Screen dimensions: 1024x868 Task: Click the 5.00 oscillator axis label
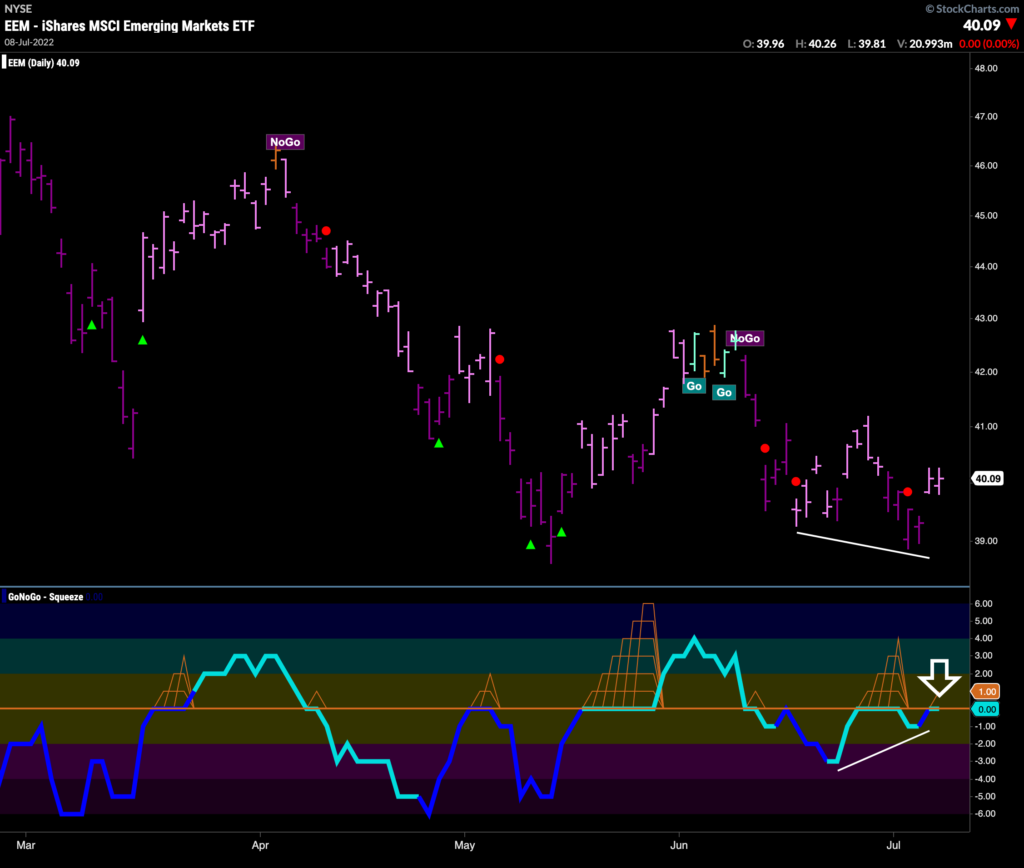[x=984, y=621]
